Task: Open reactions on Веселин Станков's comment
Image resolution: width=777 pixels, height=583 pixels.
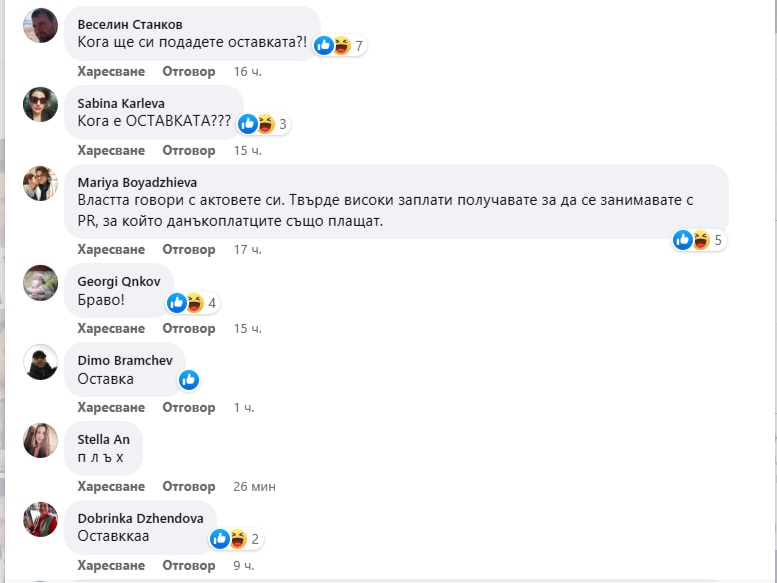Action: (x=339, y=46)
